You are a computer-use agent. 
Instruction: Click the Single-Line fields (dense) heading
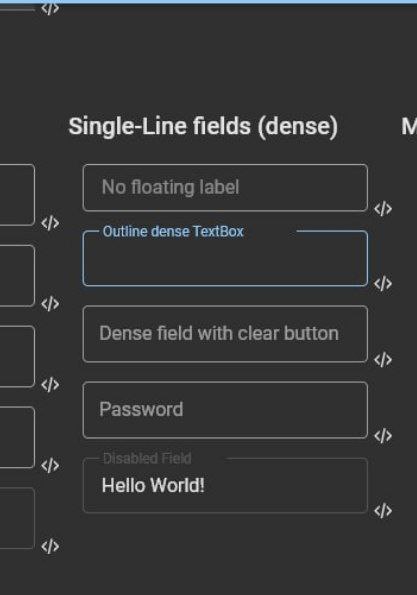(203, 126)
